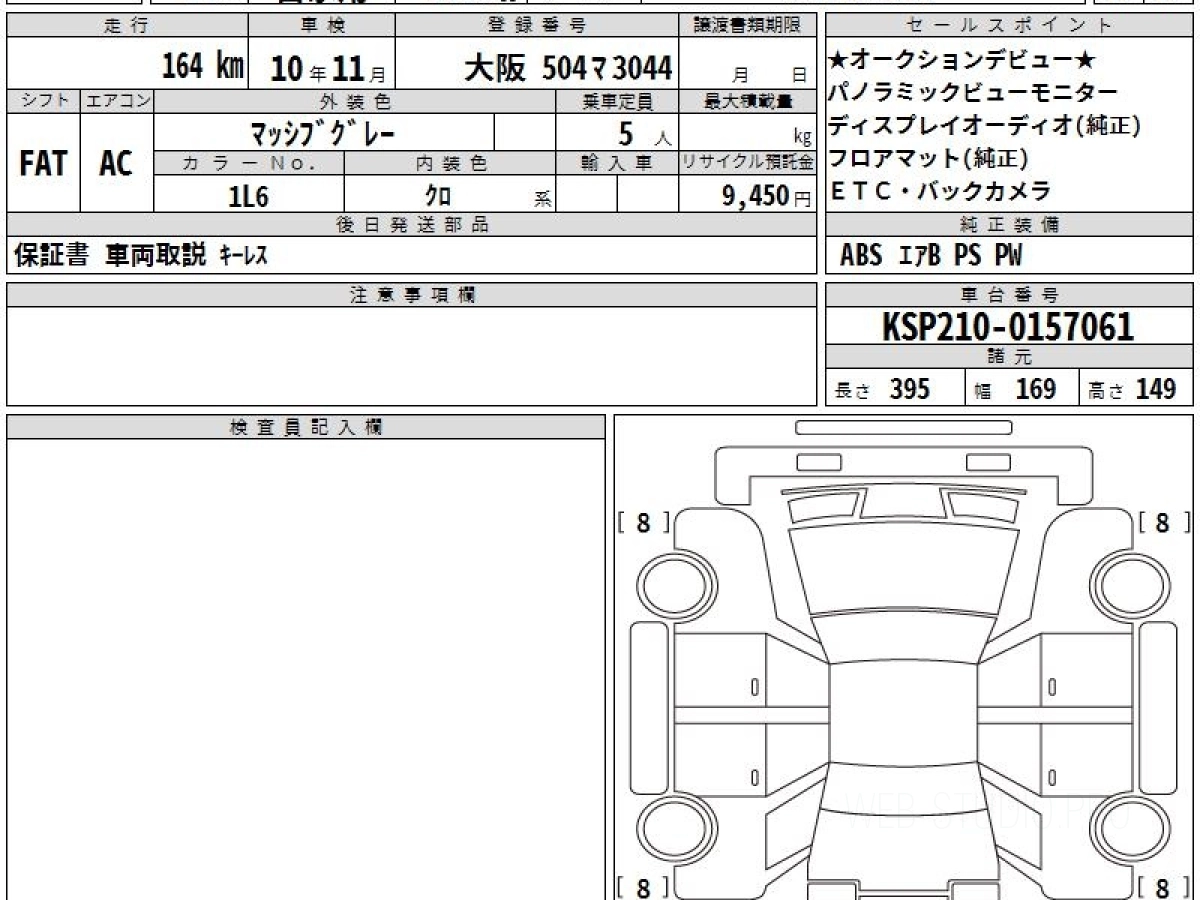Click the 最大積載量 header
1200x900 pixels.
[748, 101]
